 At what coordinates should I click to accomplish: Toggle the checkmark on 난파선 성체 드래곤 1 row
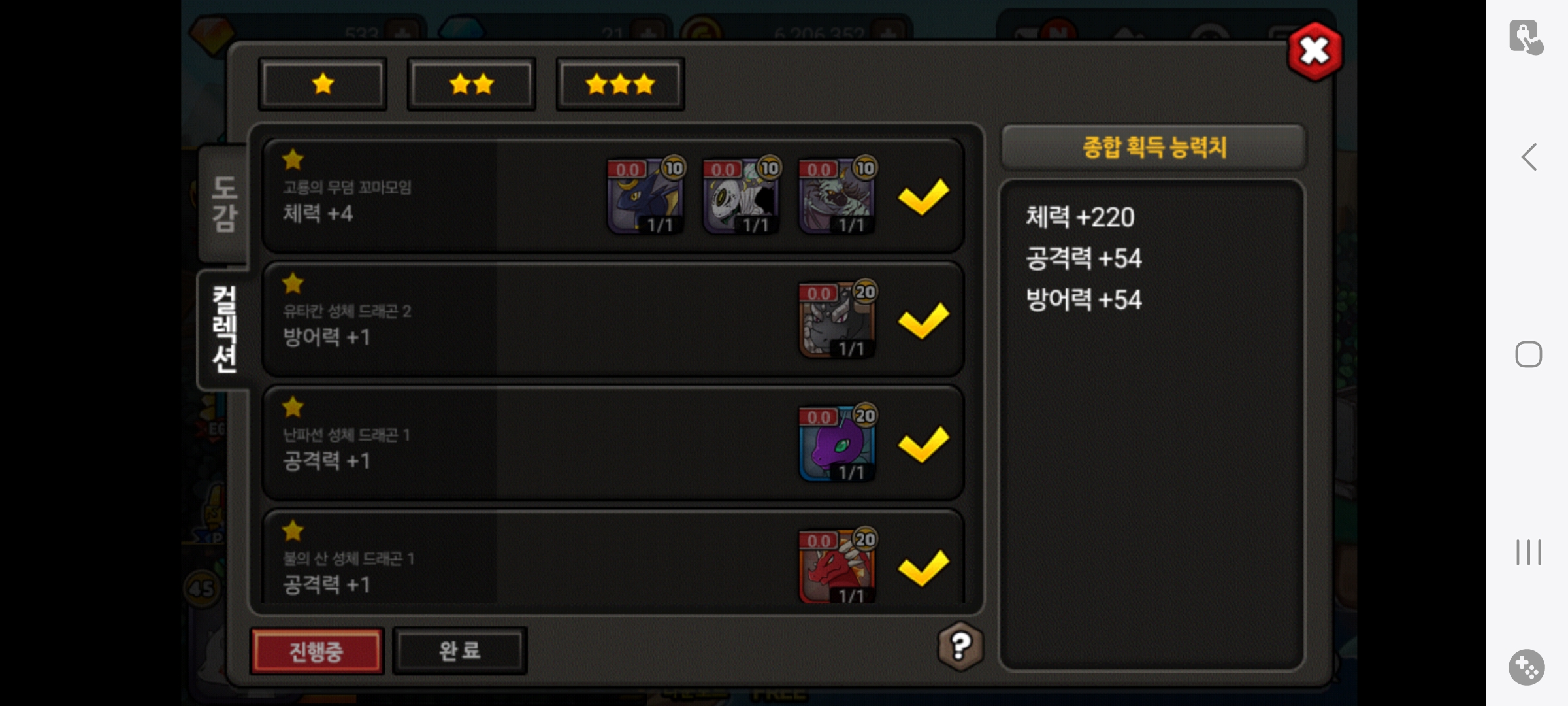923,444
